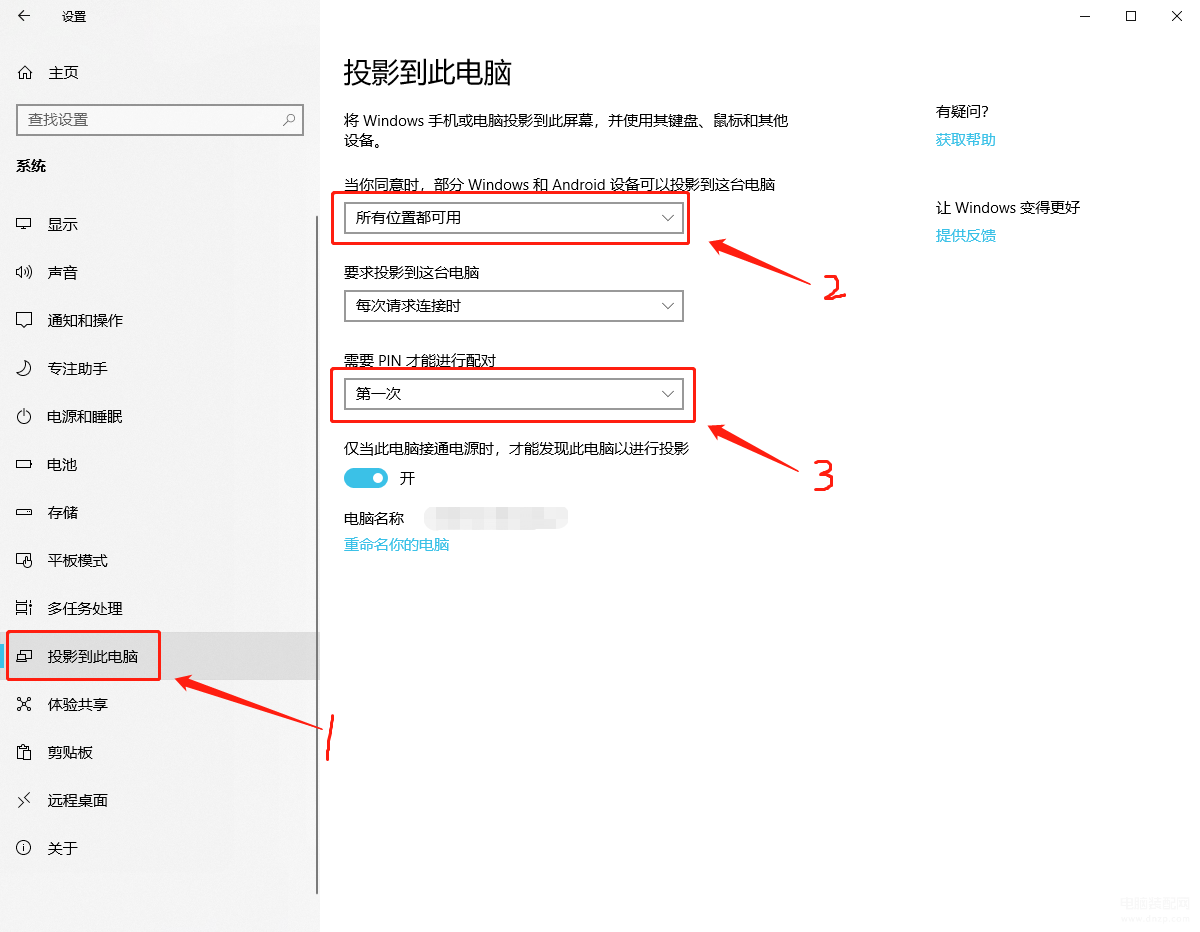Open 远程桌面 settings
This screenshot has width=1200, height=932.
point(160,800)
